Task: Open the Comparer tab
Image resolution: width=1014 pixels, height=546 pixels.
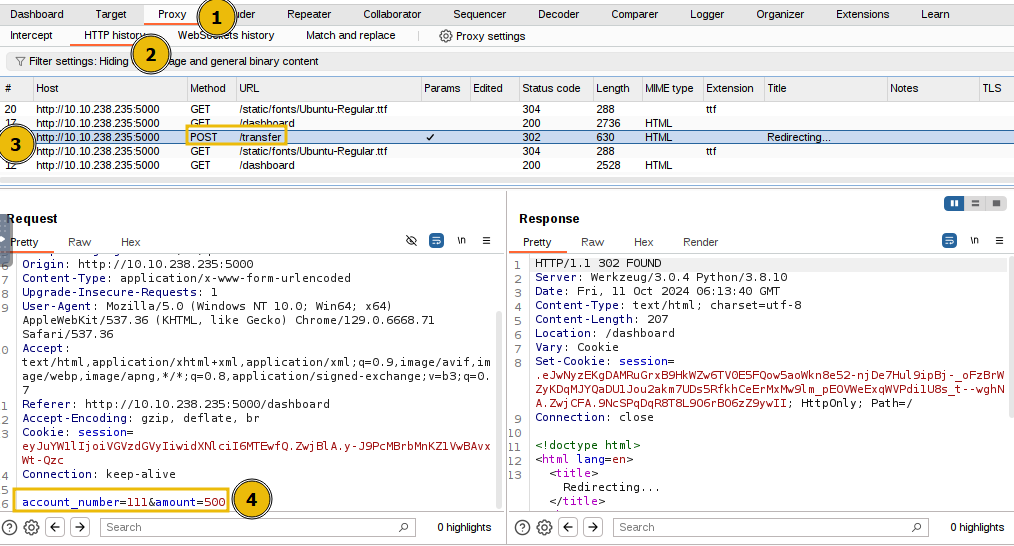Action: [x=634, y=14]
